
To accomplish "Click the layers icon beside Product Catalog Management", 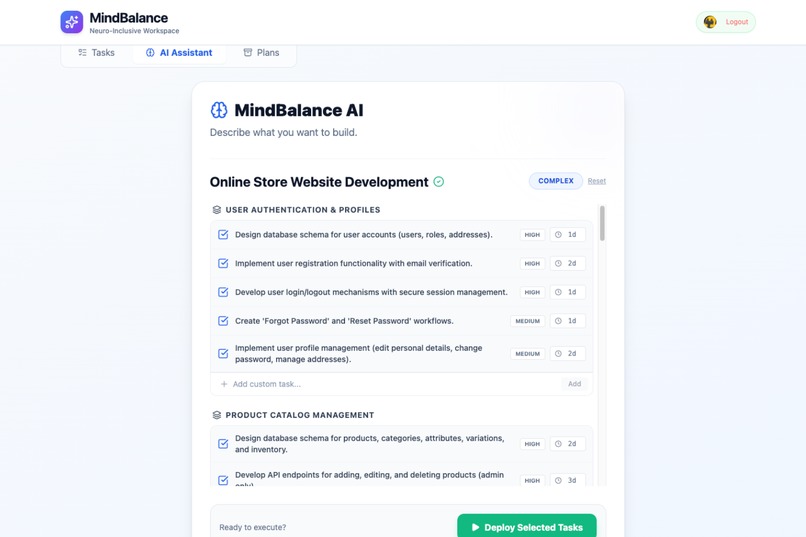I will coord(217,415).
